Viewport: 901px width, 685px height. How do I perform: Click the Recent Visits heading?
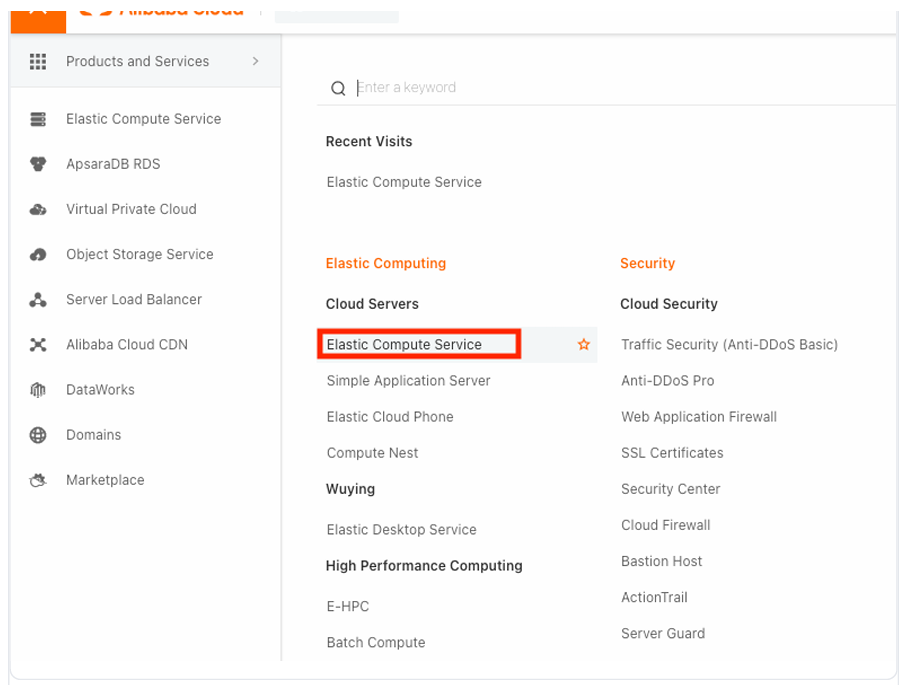tap(369, 141)
